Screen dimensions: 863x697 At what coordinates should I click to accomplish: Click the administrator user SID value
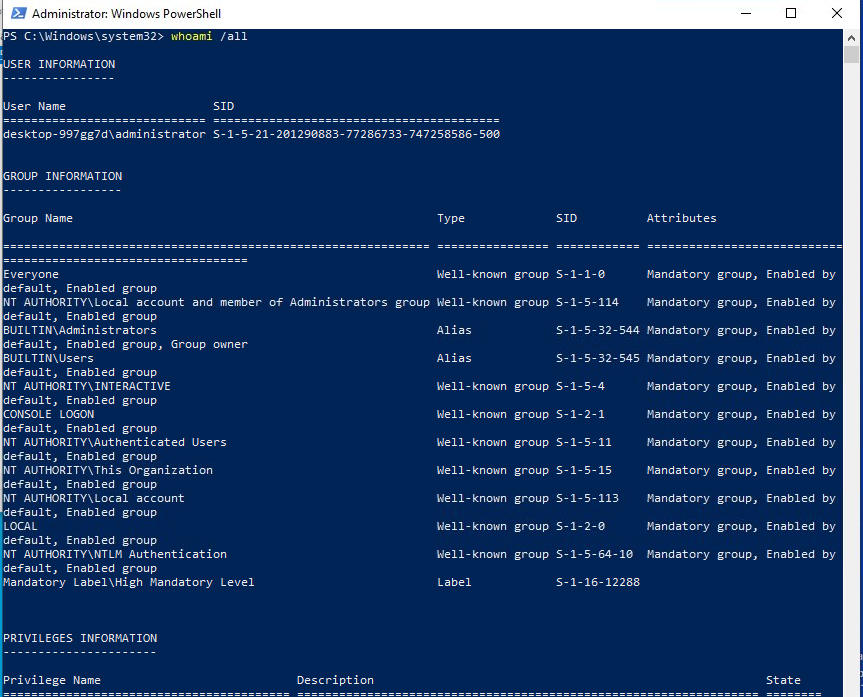(356, 134)
